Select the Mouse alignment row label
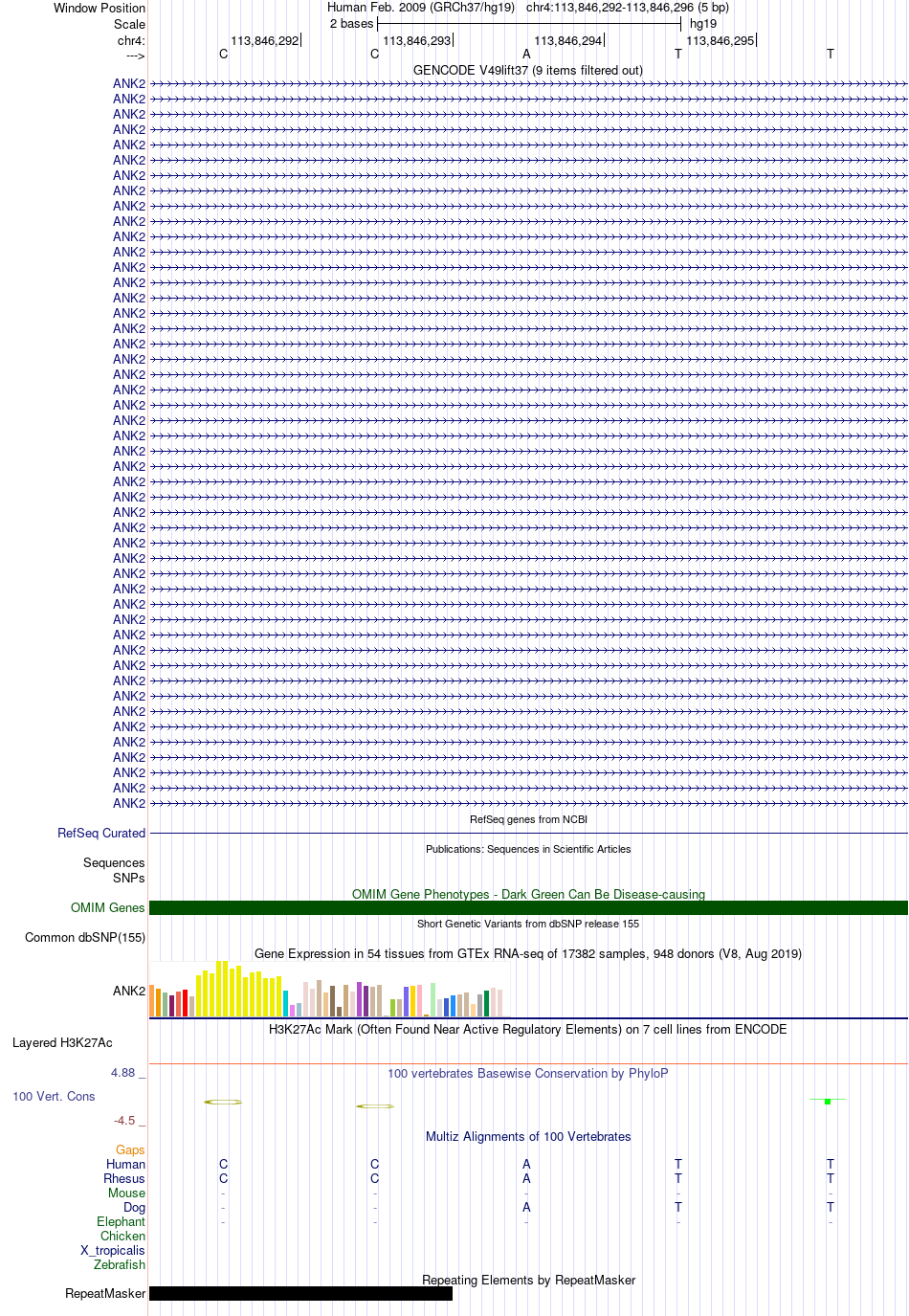The height and width of the screenshot is (1316, 909). point(126,1193)
